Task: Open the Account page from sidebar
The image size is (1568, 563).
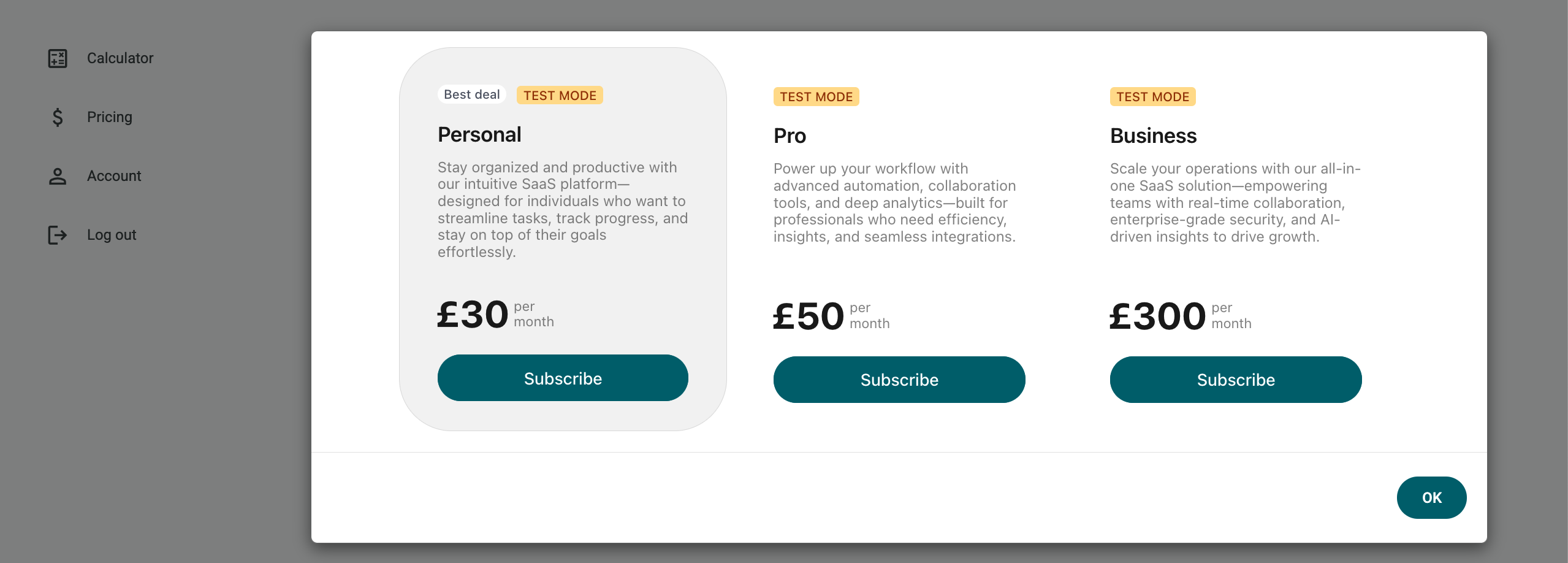Action: (114, 176)
